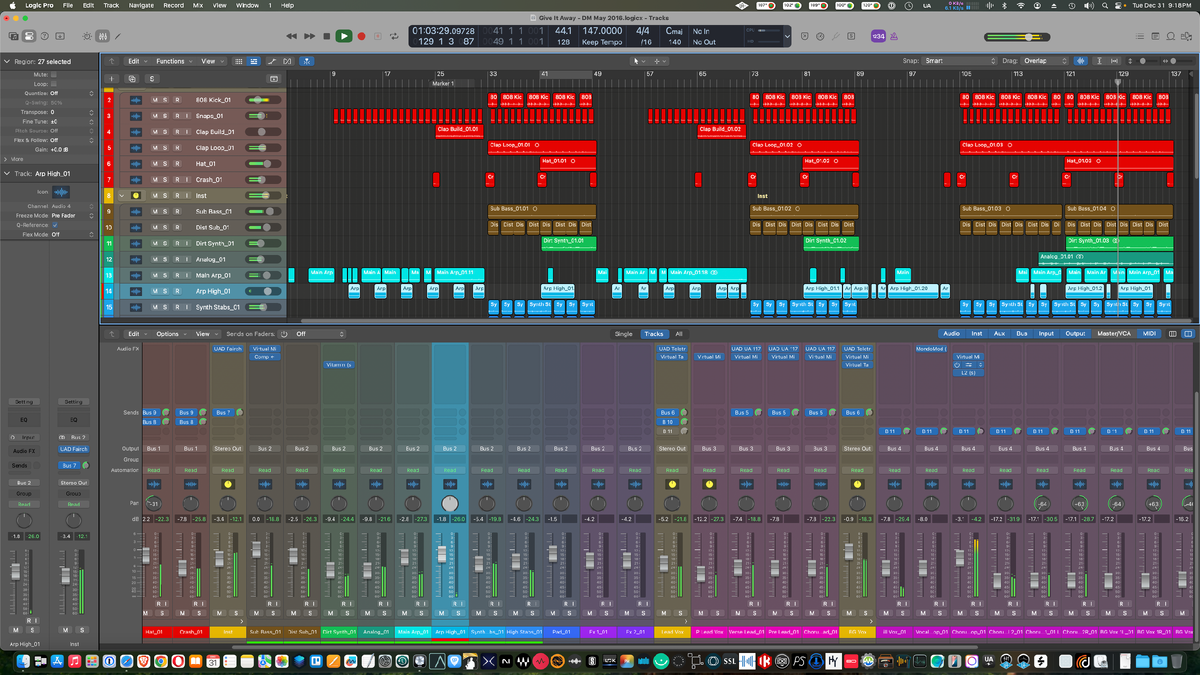1200x675 pixels.
Task: Click the Fast Forward transport button
Action: tap(309, 36)
